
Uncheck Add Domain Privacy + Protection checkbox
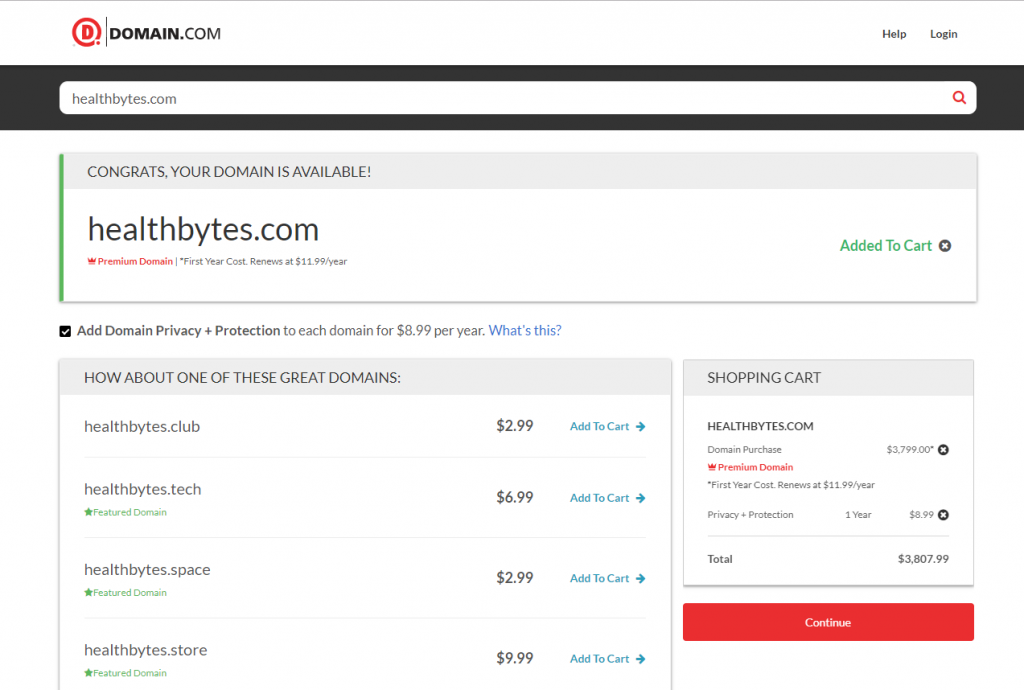65,331
